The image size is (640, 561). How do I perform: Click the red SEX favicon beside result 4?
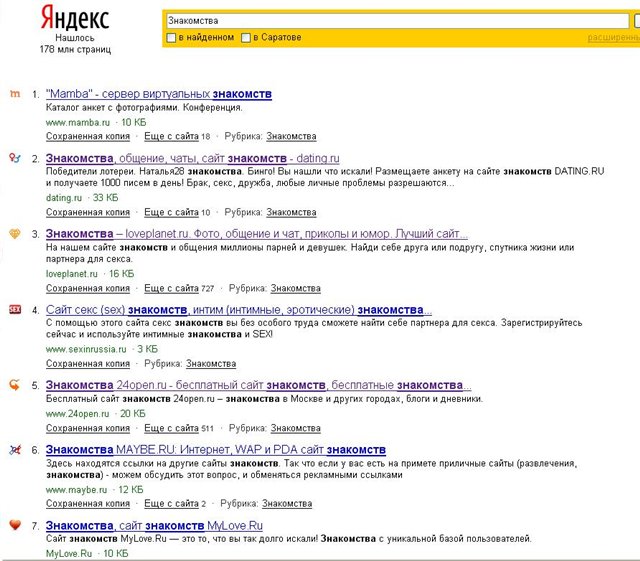tap(15, 309)
